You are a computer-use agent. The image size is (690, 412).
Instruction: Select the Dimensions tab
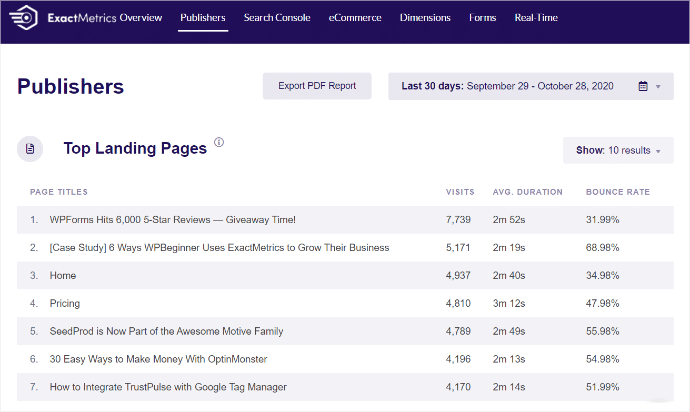425,18
